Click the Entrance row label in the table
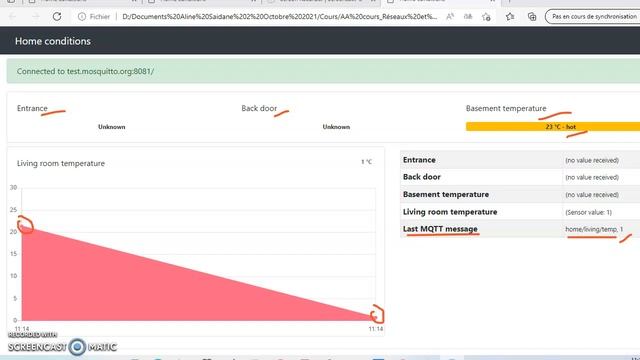 (x=419, y=160)
